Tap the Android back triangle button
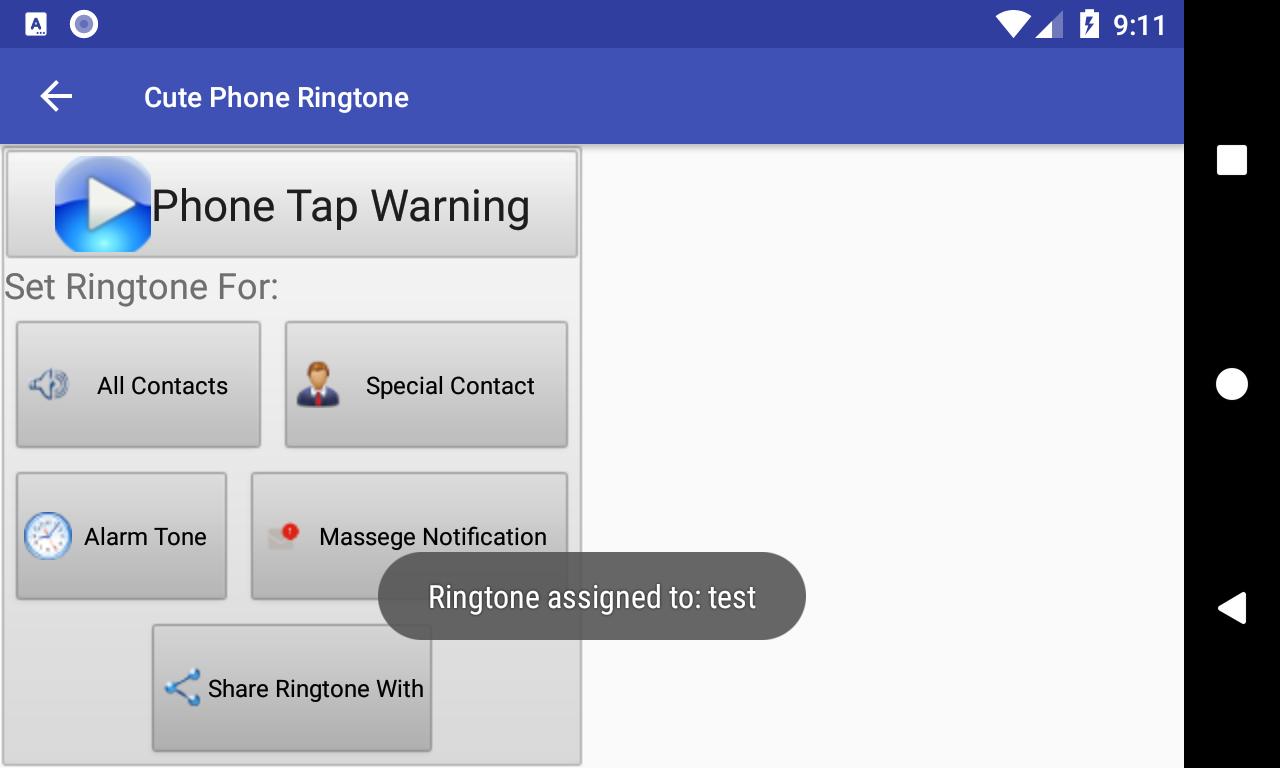1280x768 pixels. point(1232,608)
